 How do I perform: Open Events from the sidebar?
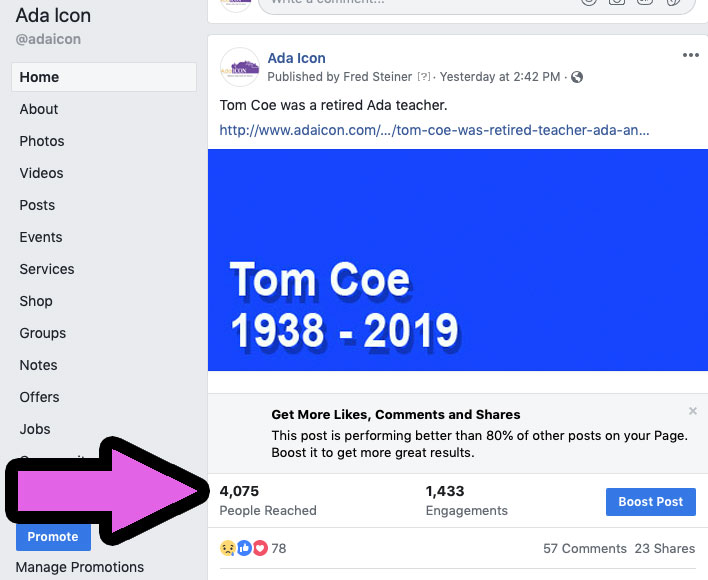[41, 237]
